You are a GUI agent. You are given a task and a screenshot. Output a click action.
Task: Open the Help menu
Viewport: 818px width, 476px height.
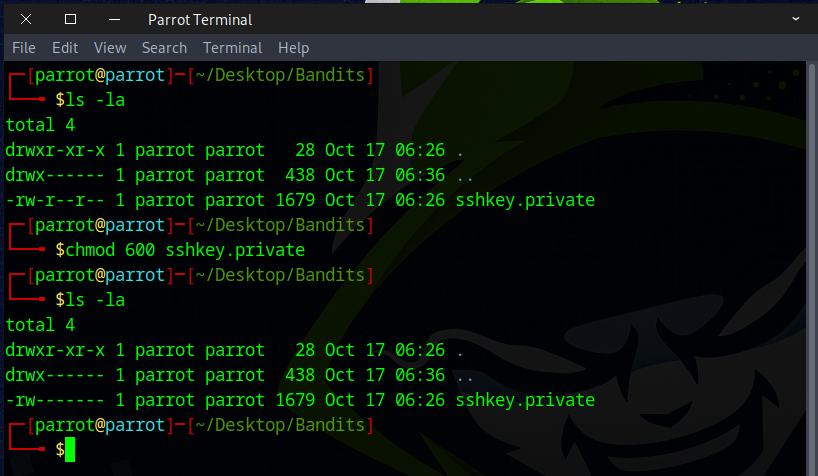point(293,47)
